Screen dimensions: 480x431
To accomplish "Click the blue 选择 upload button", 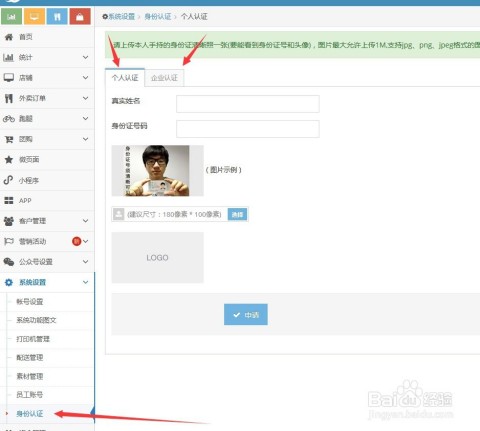I will pyautogui.click(x=237, y=214).
